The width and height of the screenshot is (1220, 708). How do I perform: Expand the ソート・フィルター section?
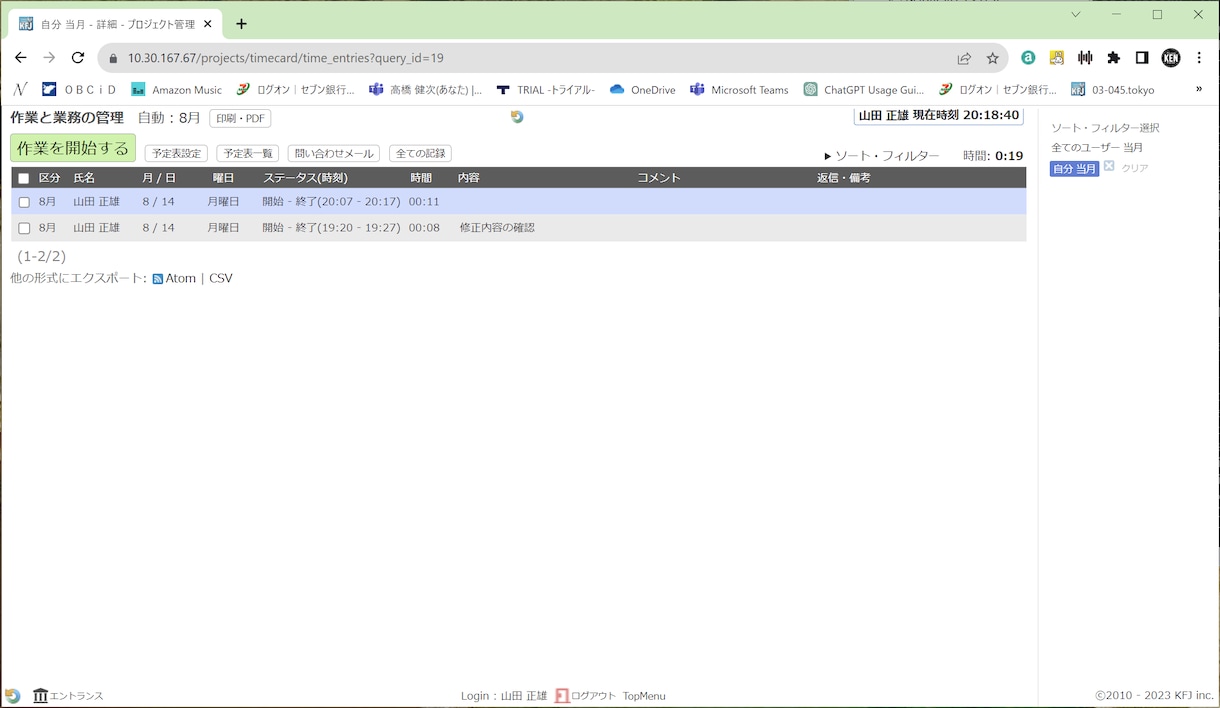[881, 156]
